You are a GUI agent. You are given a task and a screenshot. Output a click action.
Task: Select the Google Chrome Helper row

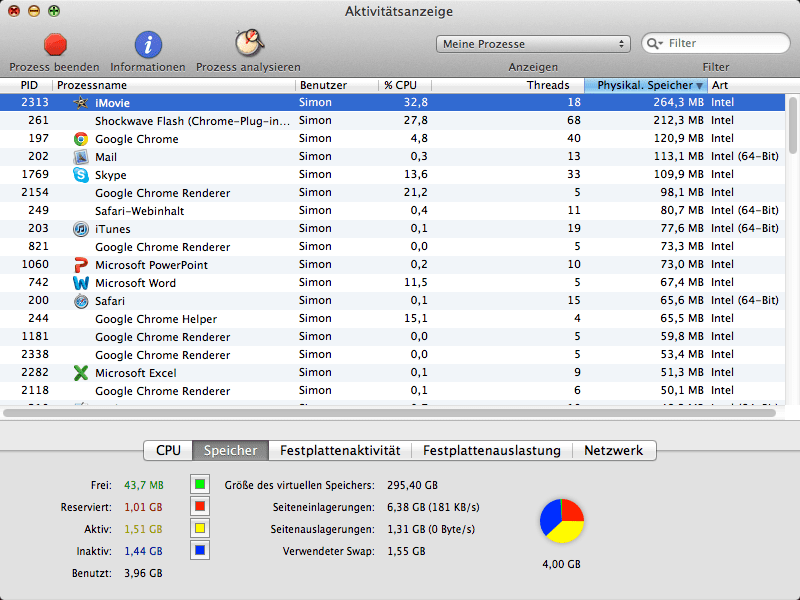pos(392,318)
